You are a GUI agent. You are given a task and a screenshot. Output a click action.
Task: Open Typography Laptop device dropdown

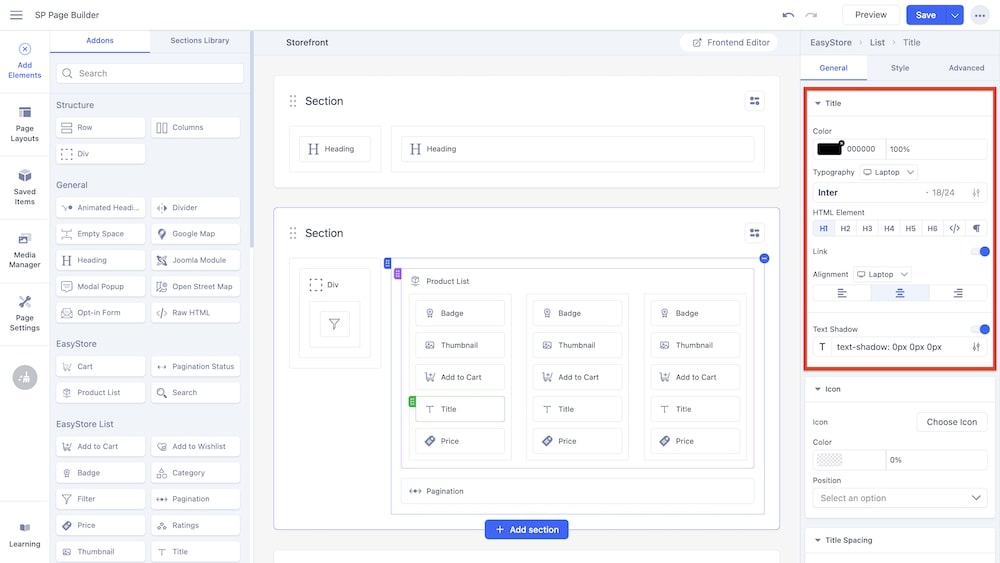coord(888,172)
